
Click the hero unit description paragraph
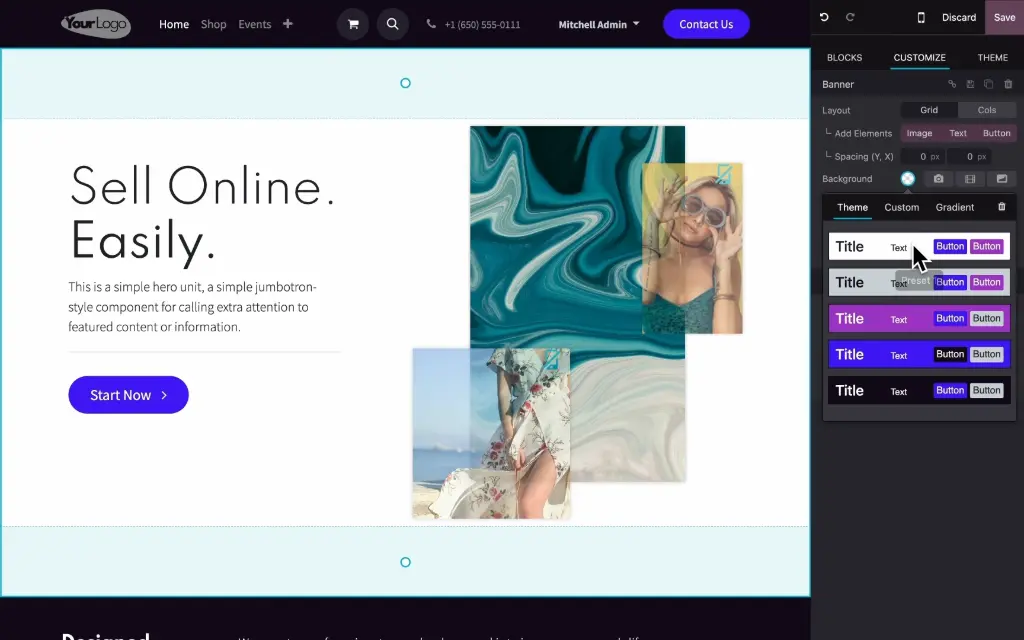(x=192, y=307)
